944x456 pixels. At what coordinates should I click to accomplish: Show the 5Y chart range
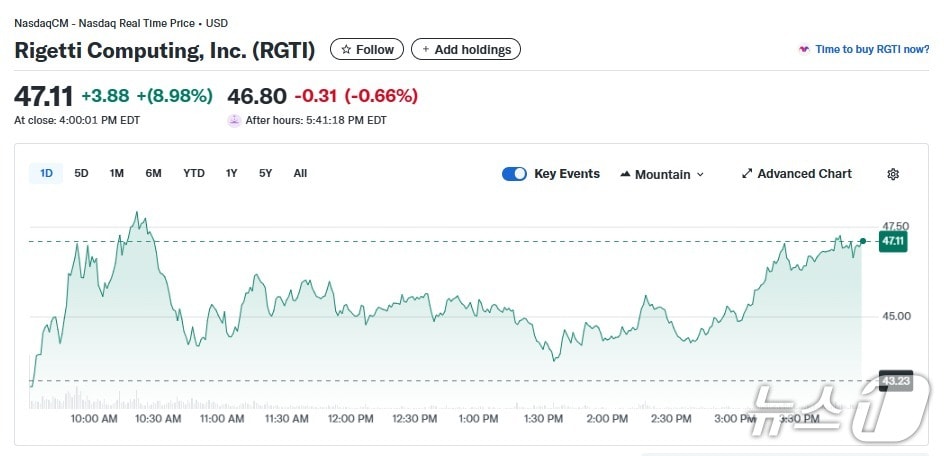[265, 173]
